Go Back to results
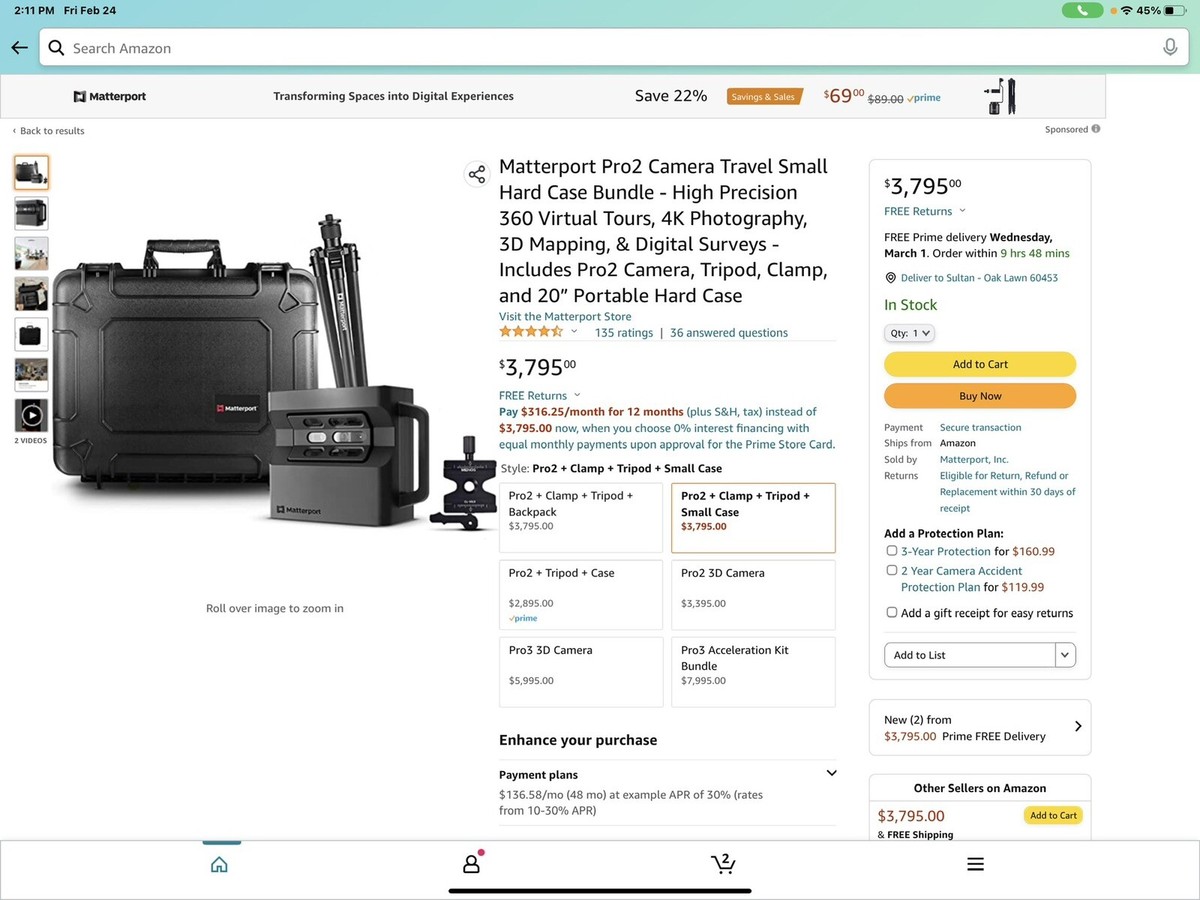The image size is (1200, 900). (48, 131)
